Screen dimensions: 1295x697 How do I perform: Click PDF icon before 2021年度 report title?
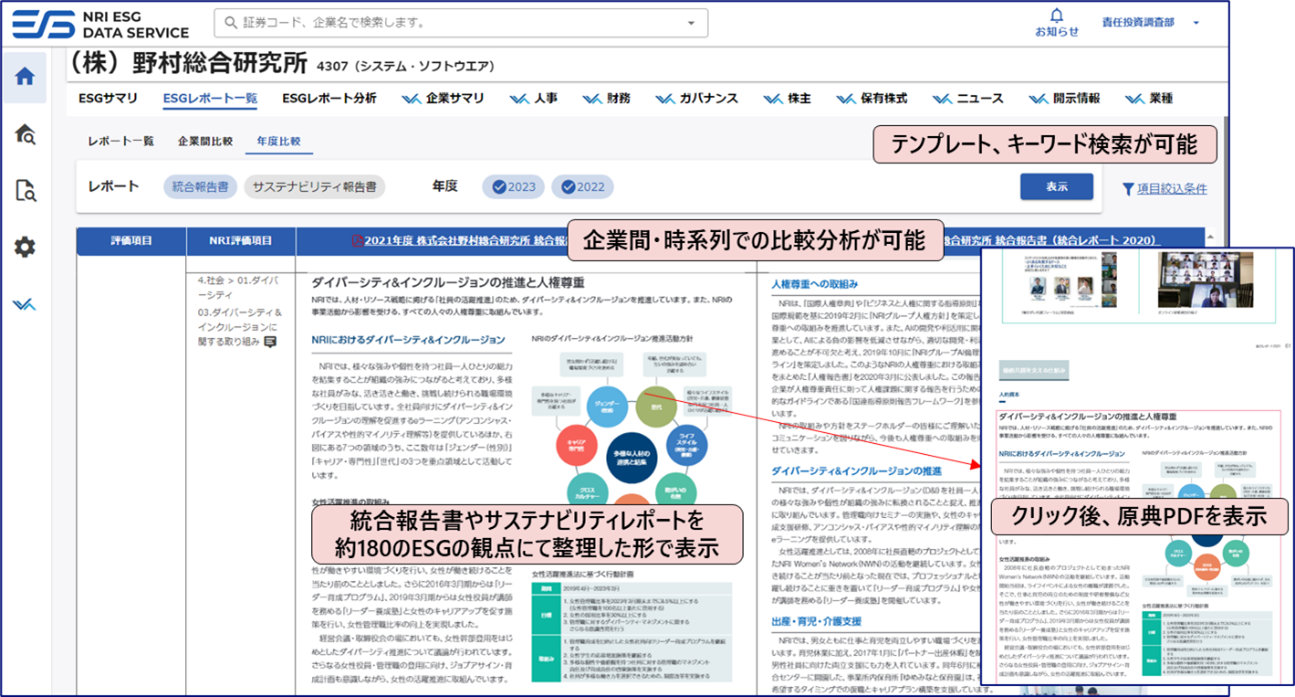click(356, 240)
